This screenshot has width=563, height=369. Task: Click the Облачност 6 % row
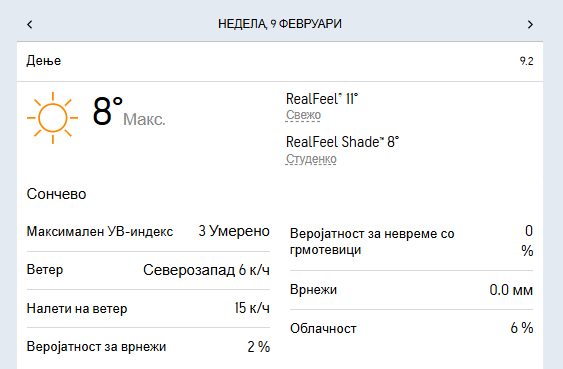point(411,328)
